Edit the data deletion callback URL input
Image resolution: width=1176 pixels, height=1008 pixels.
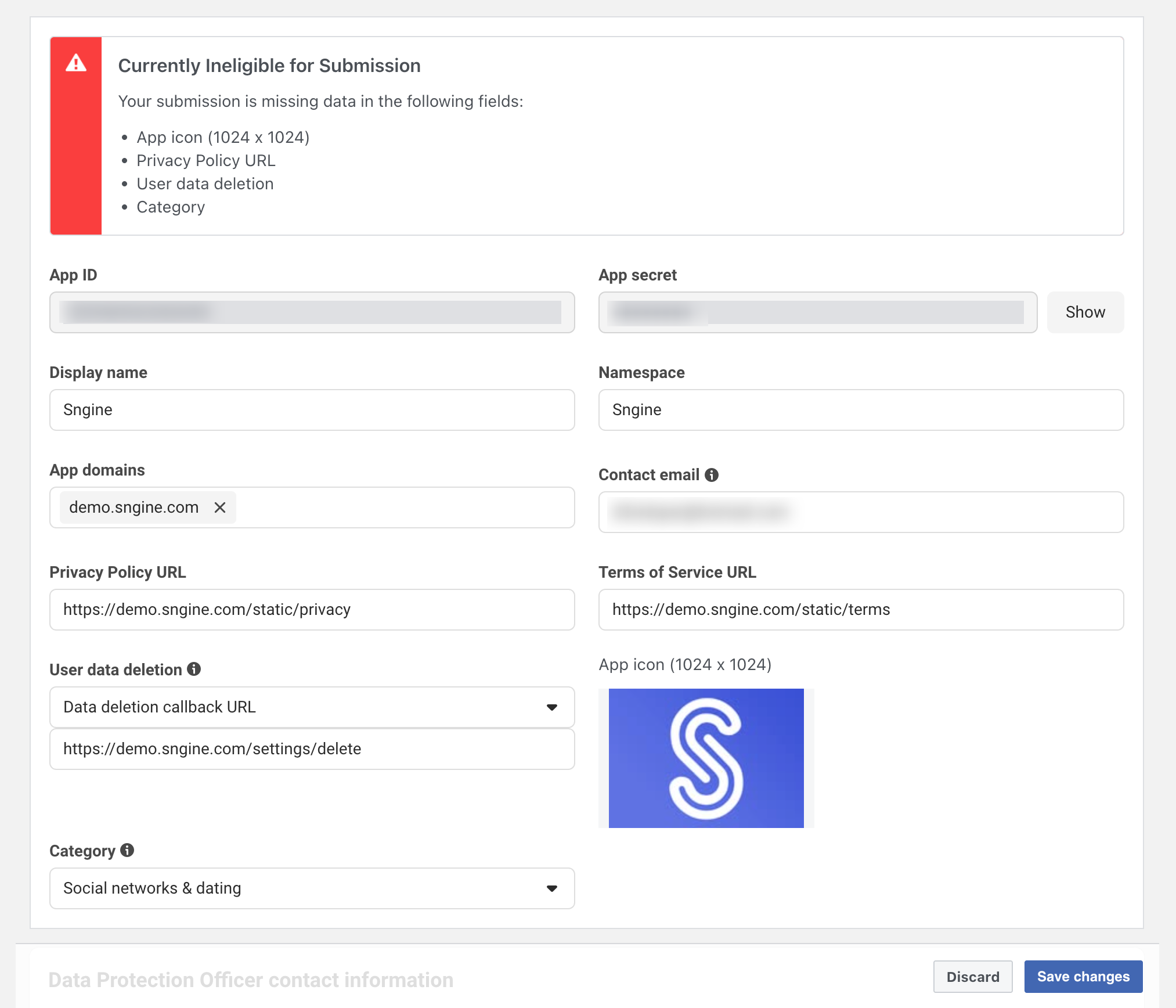pyautogui.click(x=312, y=749)
